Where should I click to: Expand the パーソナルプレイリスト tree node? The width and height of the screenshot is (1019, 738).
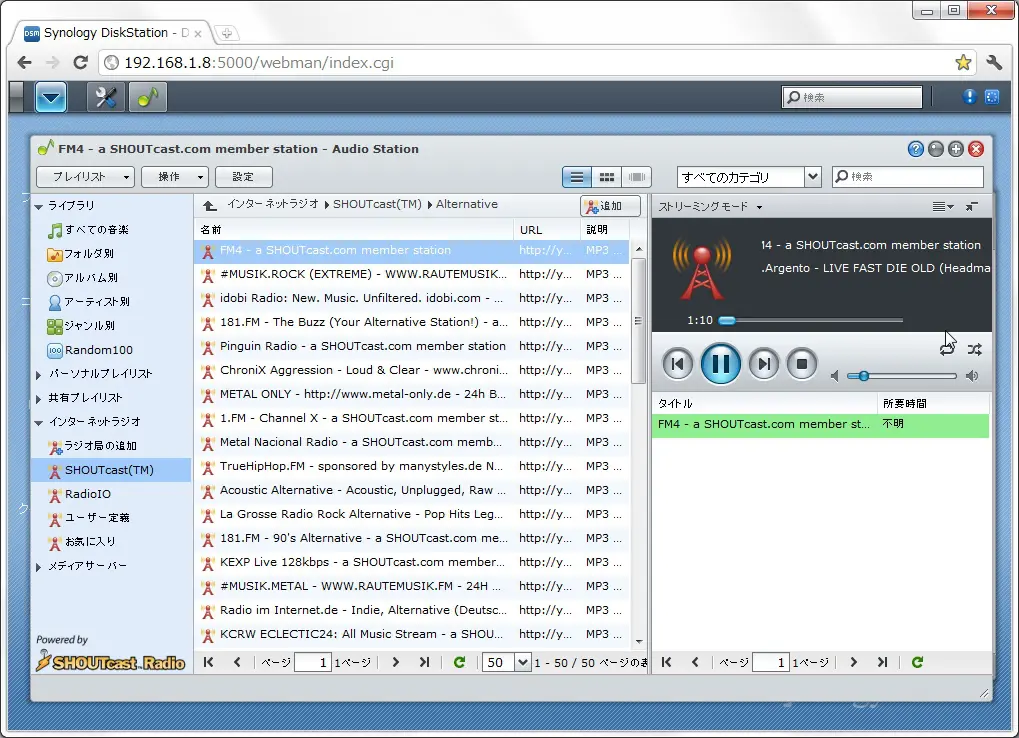38,375
